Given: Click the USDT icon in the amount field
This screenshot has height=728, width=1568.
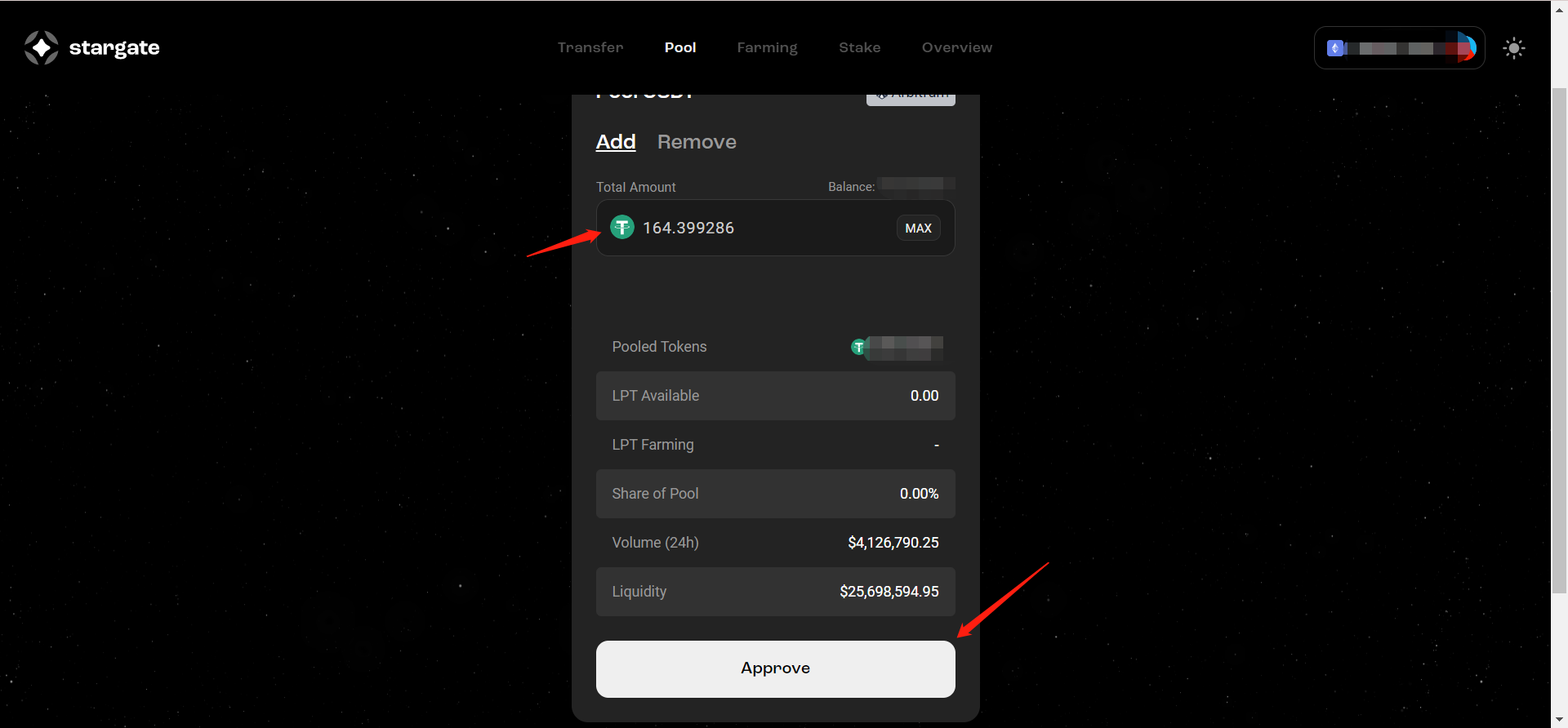Looking at the screenshot, I should [x=622, y=227].
